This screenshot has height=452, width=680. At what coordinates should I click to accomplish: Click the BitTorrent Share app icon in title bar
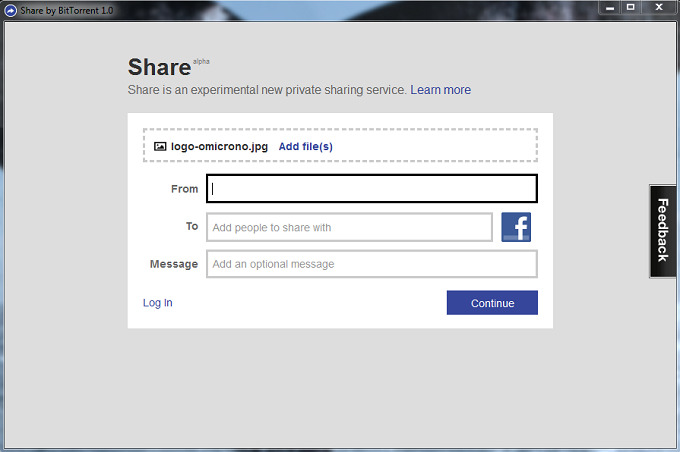click(x=10, y=10)
